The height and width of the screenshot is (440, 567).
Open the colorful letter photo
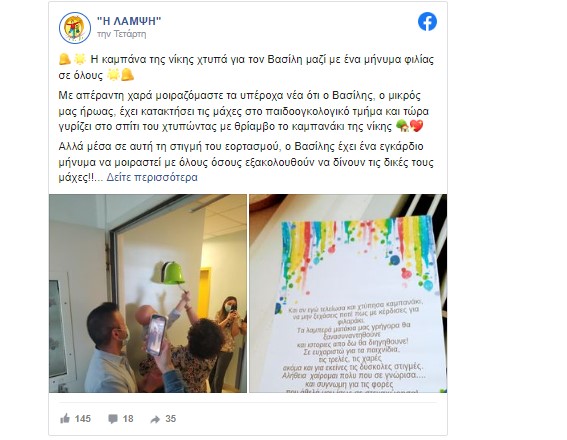point(348,293)
